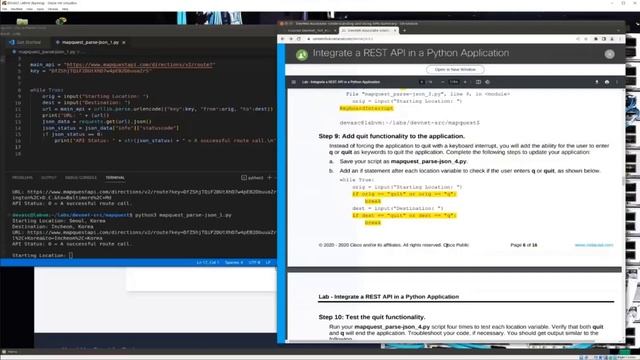Change the UTF-8 encoding in status bar
Screen dimensions: 640x360
(254, 262)
